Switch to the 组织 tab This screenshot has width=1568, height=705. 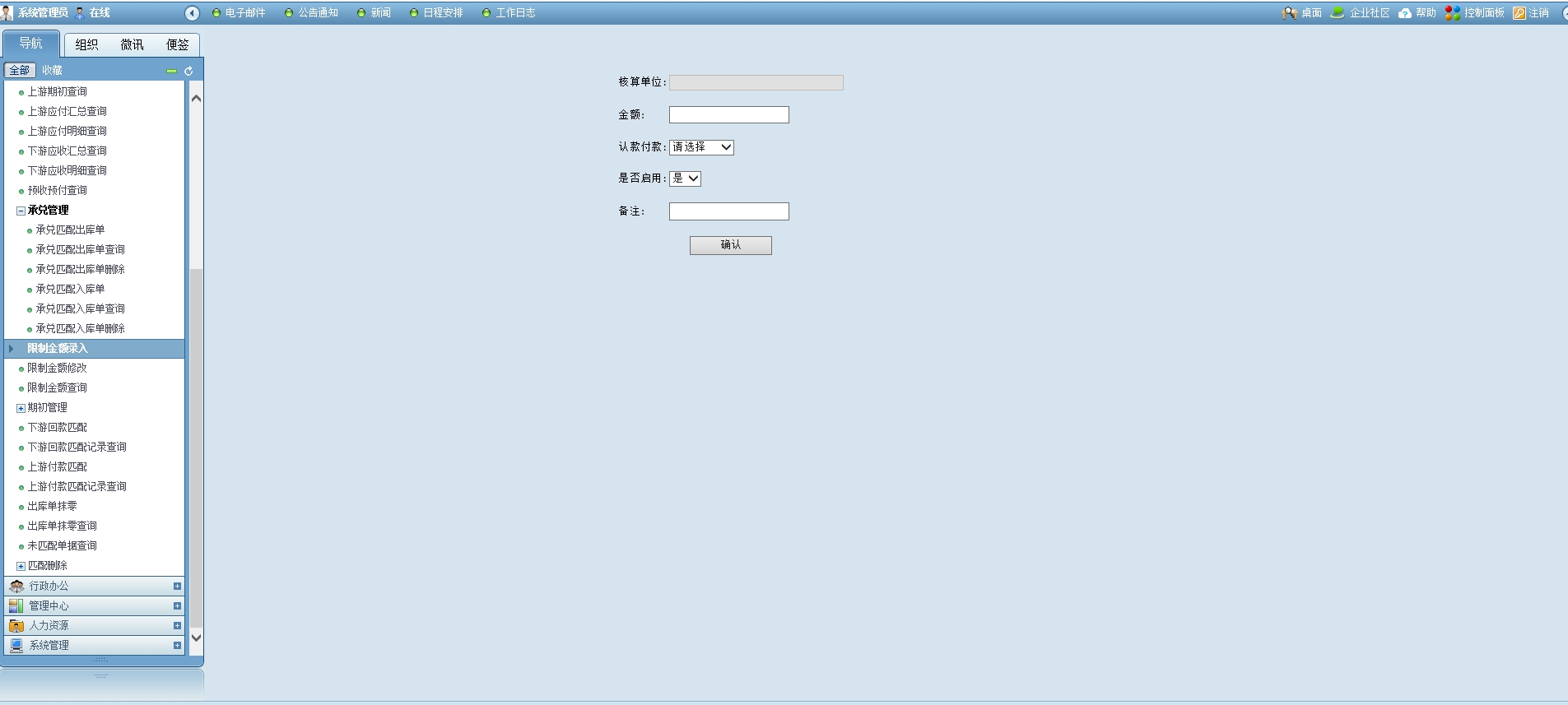pos(86,45)
